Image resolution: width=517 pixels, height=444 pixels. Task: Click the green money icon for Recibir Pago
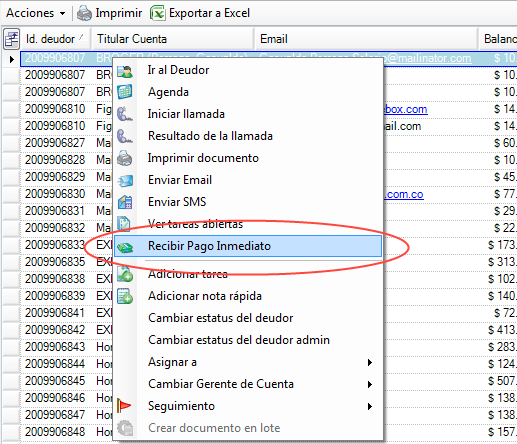(125, 247)
